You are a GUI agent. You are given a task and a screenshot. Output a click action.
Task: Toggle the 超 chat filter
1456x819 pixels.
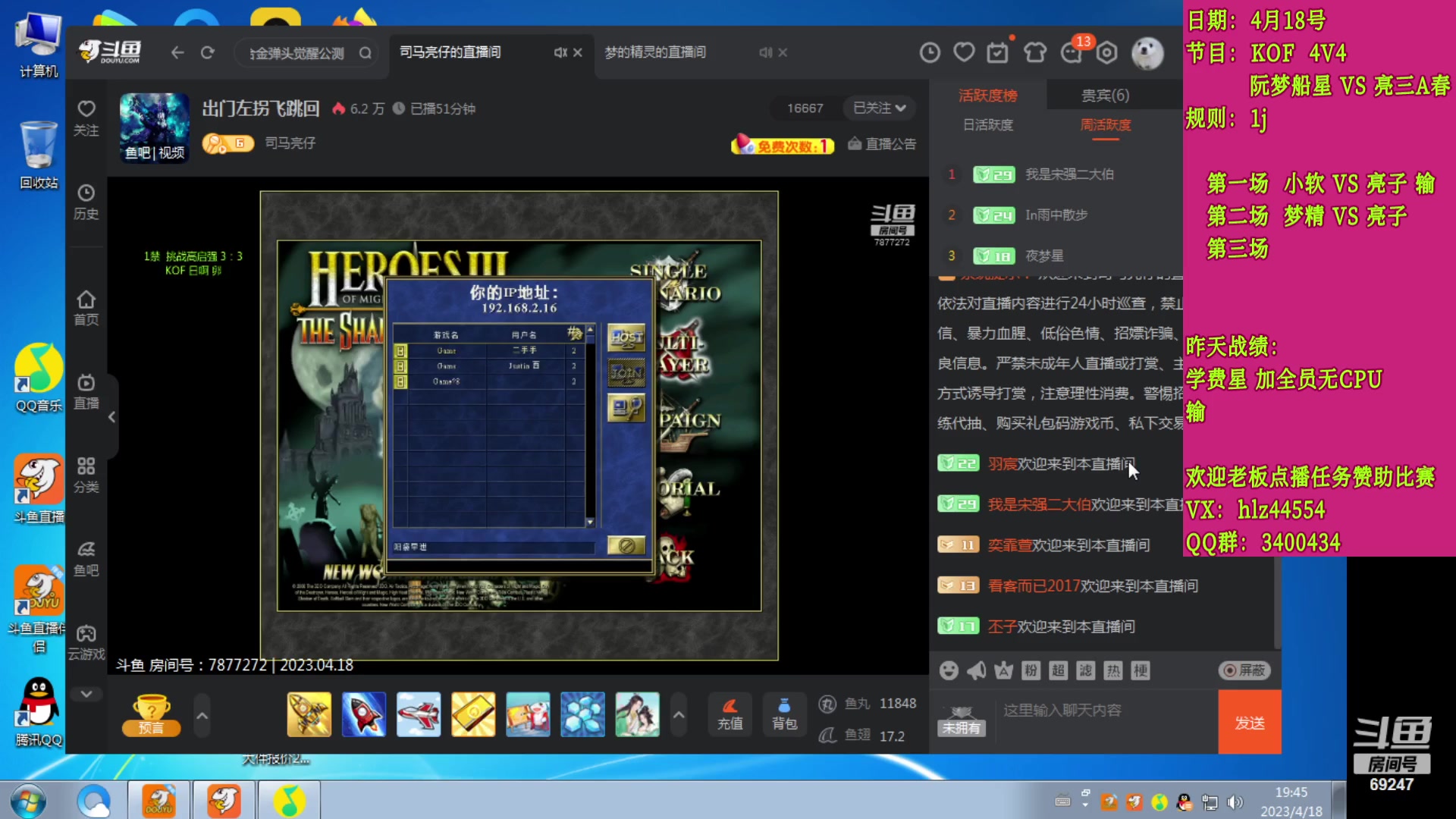coord(1059,670)
